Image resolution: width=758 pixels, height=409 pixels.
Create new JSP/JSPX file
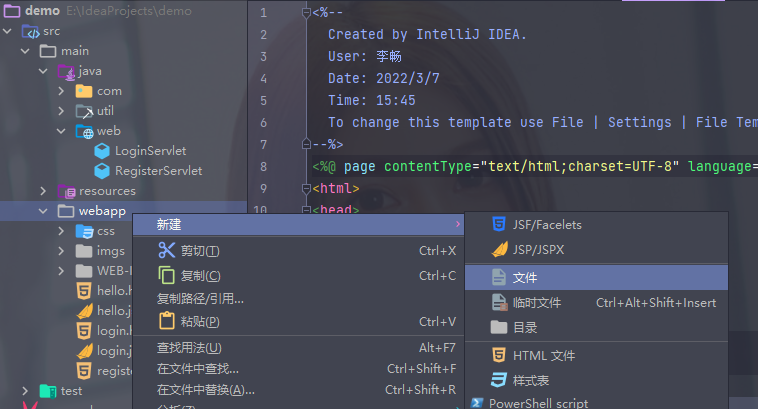(597, 249)
